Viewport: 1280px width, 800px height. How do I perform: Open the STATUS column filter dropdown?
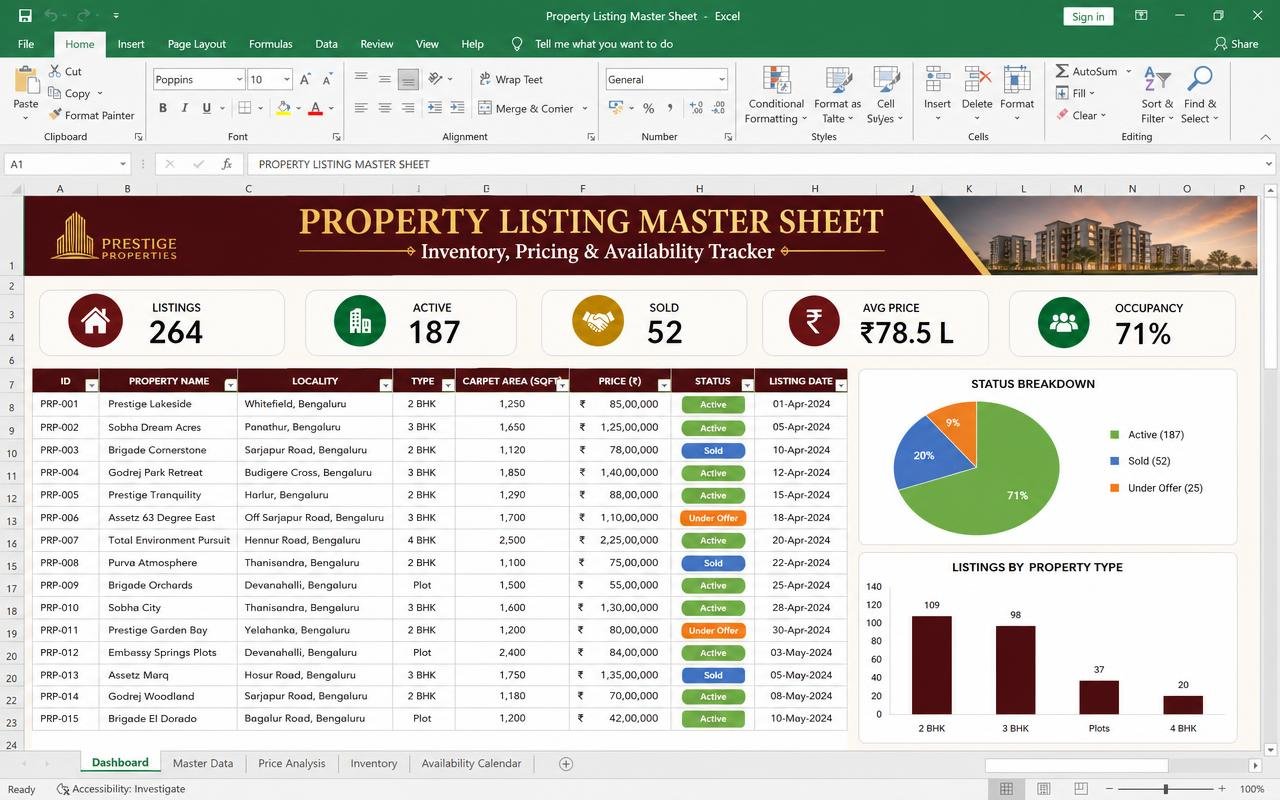(747, 385)
